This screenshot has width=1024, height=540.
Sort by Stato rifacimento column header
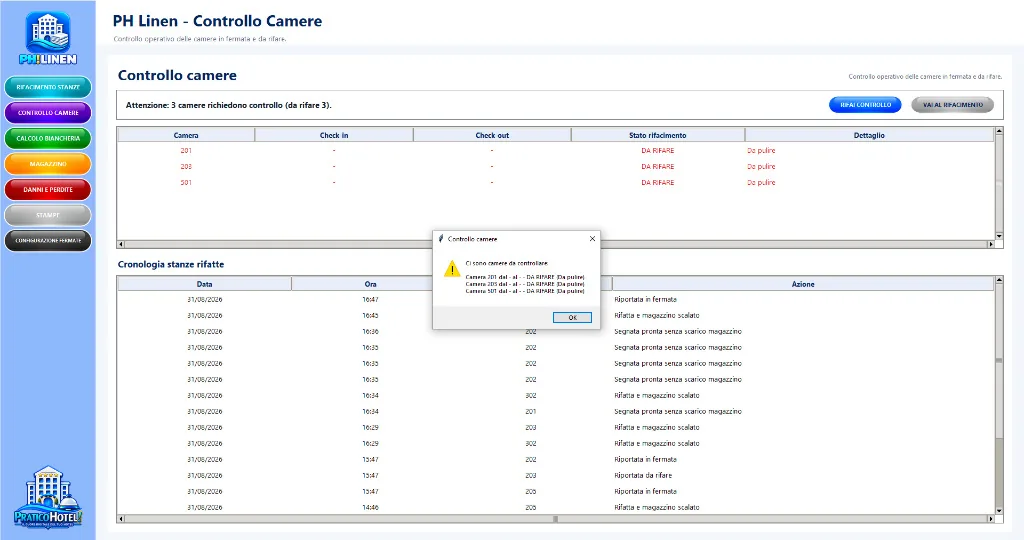click(x=658, y=135)
